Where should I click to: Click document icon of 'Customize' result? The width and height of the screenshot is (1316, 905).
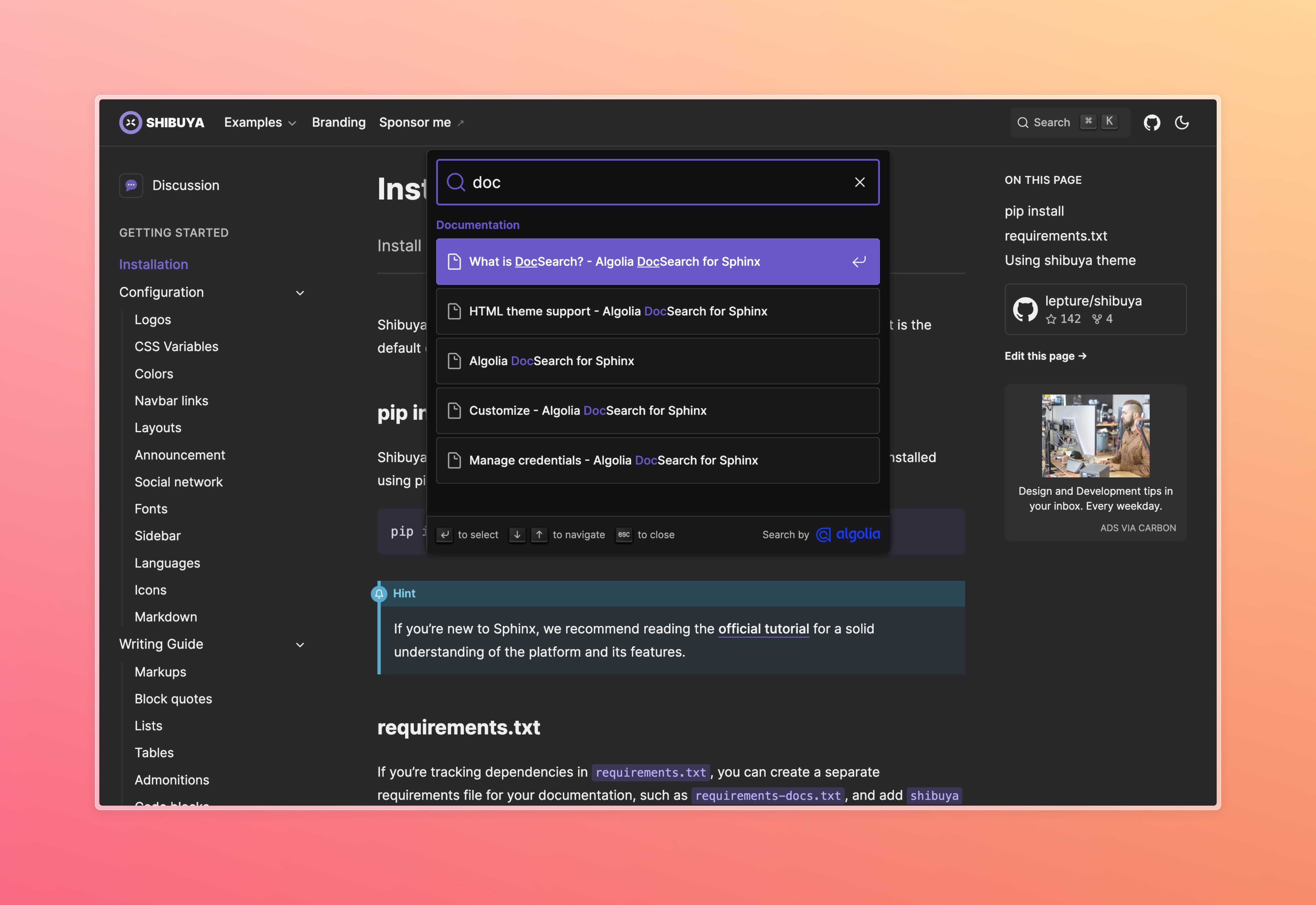coord(454,411)
